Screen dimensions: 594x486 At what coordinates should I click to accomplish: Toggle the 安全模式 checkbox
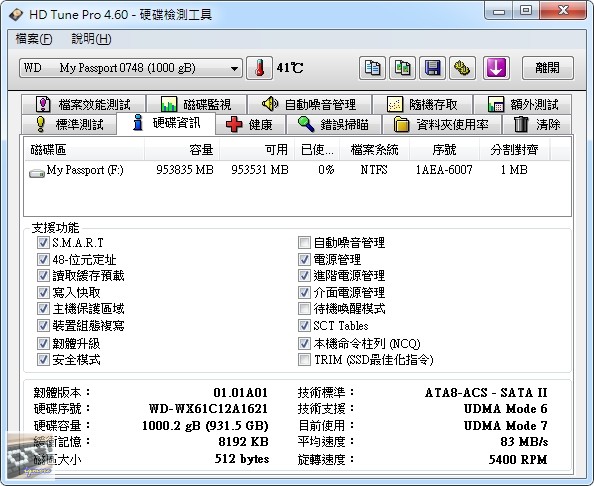click(x=43, y=359)
